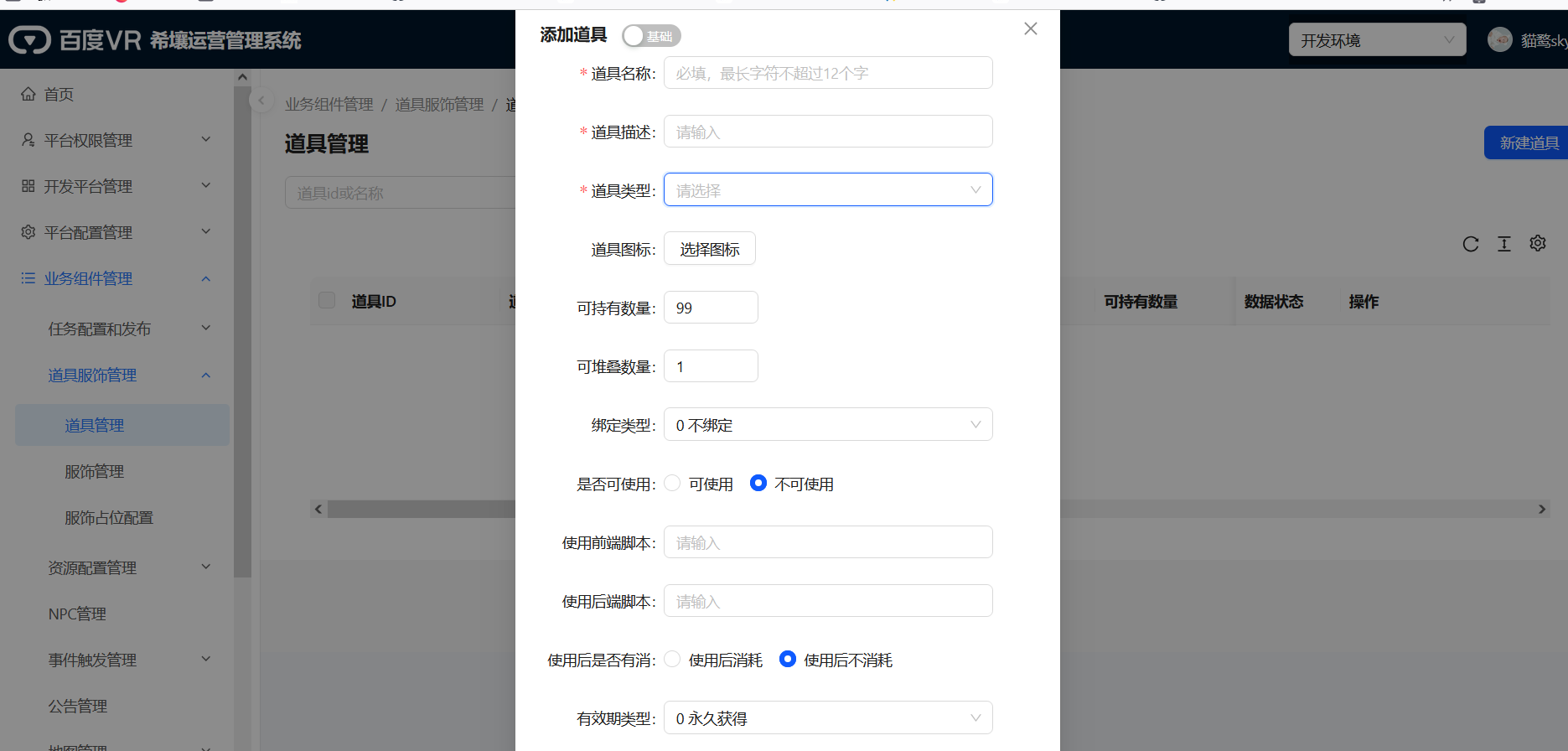This screenshot has width=1568, height=751.
Task: Open table column settings gear icon
Action: [1538, 243]
